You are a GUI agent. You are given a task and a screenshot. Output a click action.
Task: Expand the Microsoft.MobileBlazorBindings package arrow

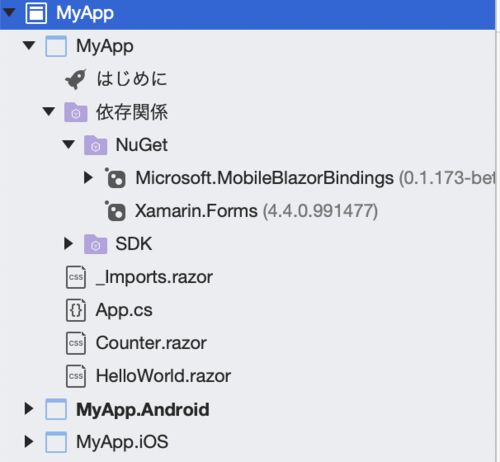pos(88,177)
